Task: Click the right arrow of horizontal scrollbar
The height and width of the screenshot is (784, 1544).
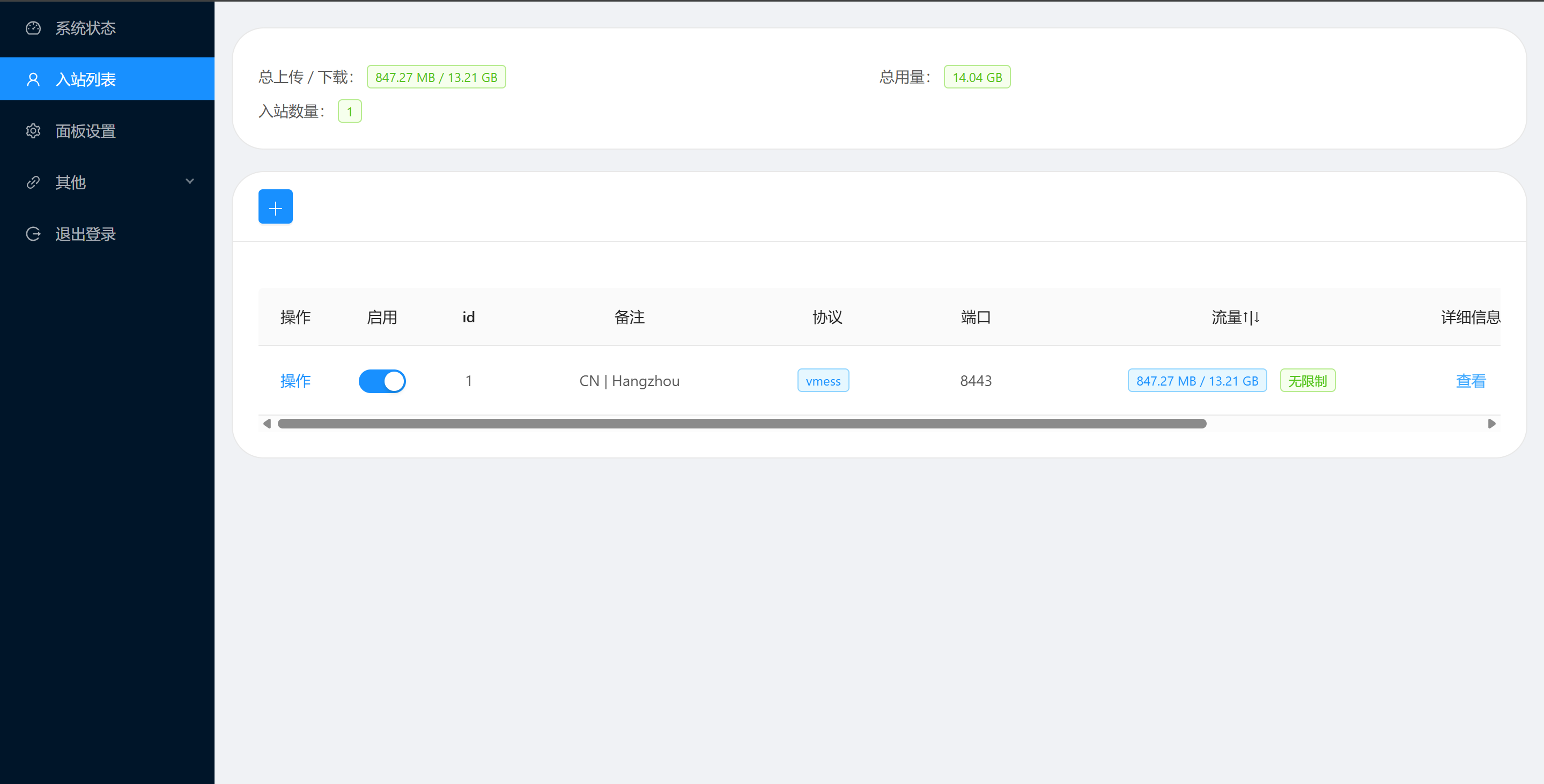Action: [1492, 424]
